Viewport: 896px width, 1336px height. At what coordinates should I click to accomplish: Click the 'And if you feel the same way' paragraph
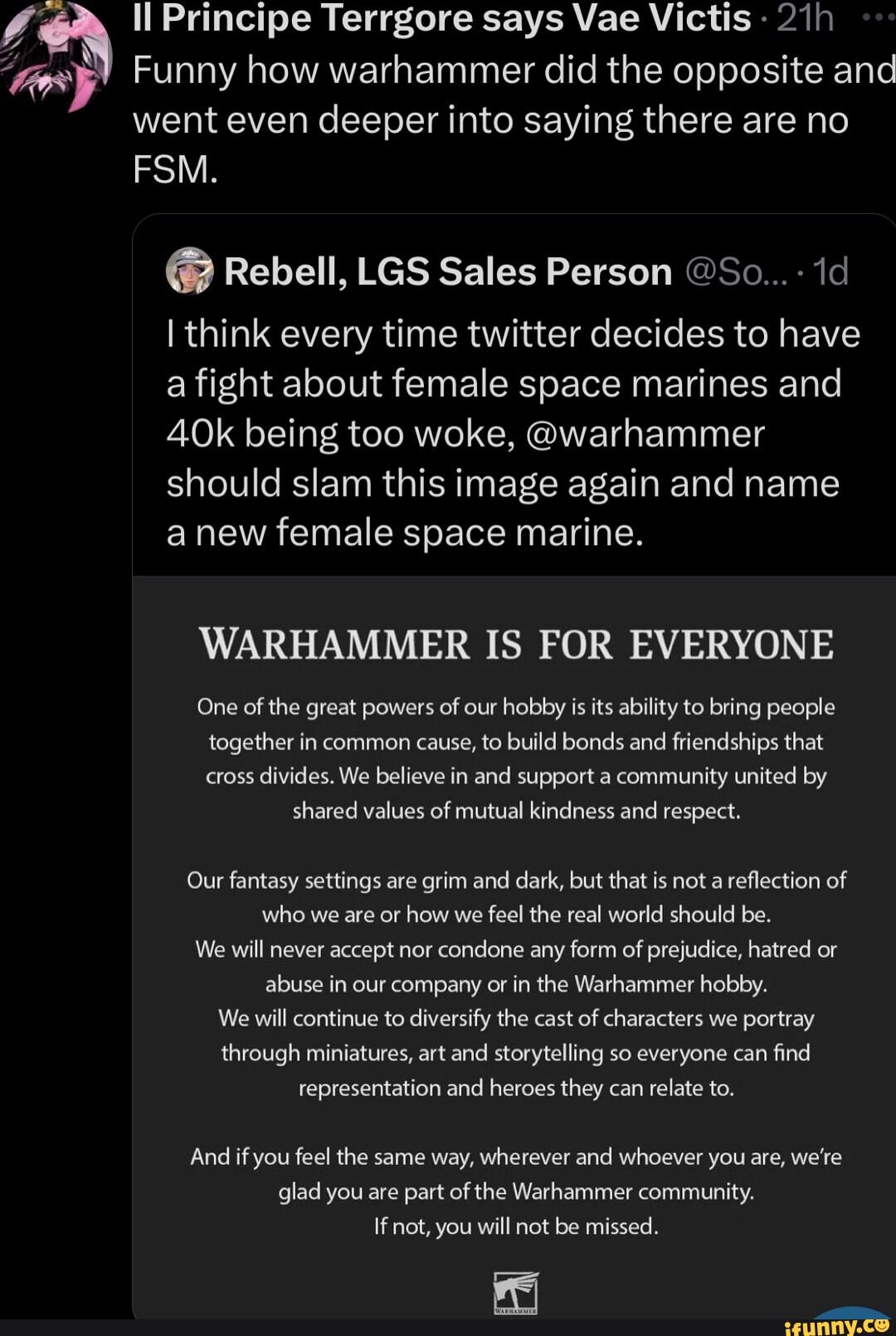pos(516,1173)
